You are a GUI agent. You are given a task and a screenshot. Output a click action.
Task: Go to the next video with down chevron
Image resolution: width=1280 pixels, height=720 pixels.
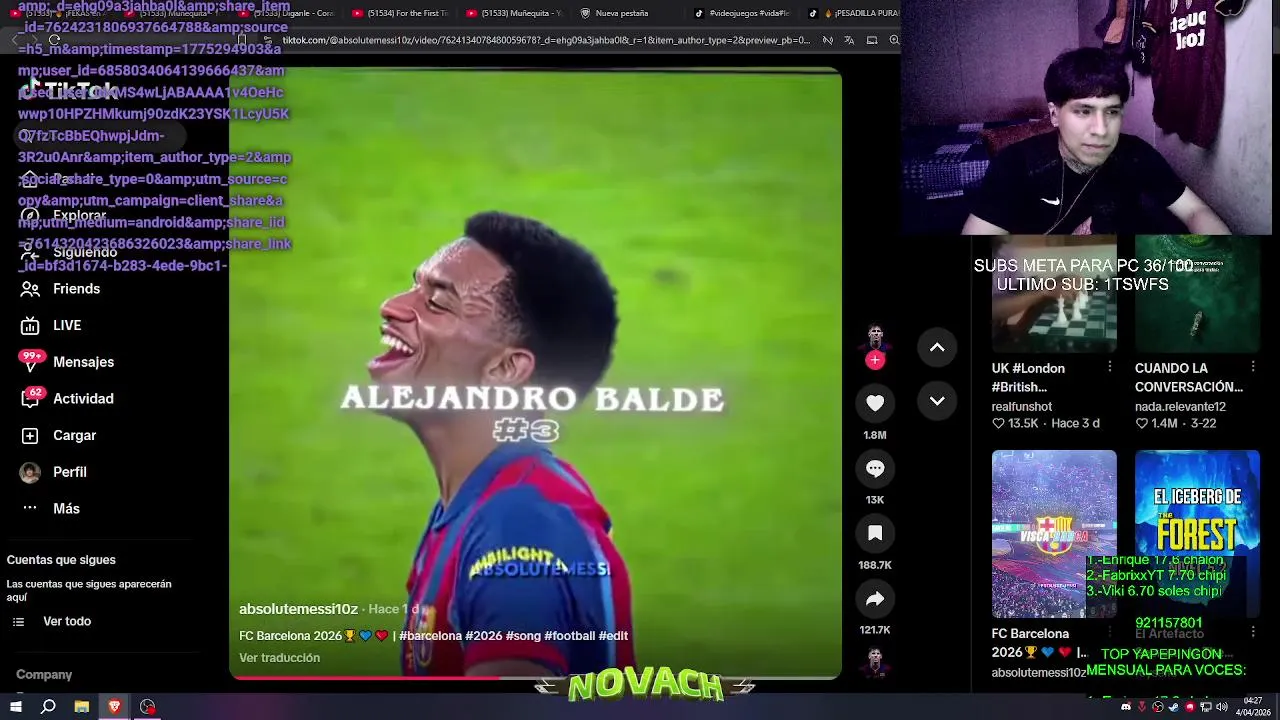pyautogui.click(x=937, y=400)
